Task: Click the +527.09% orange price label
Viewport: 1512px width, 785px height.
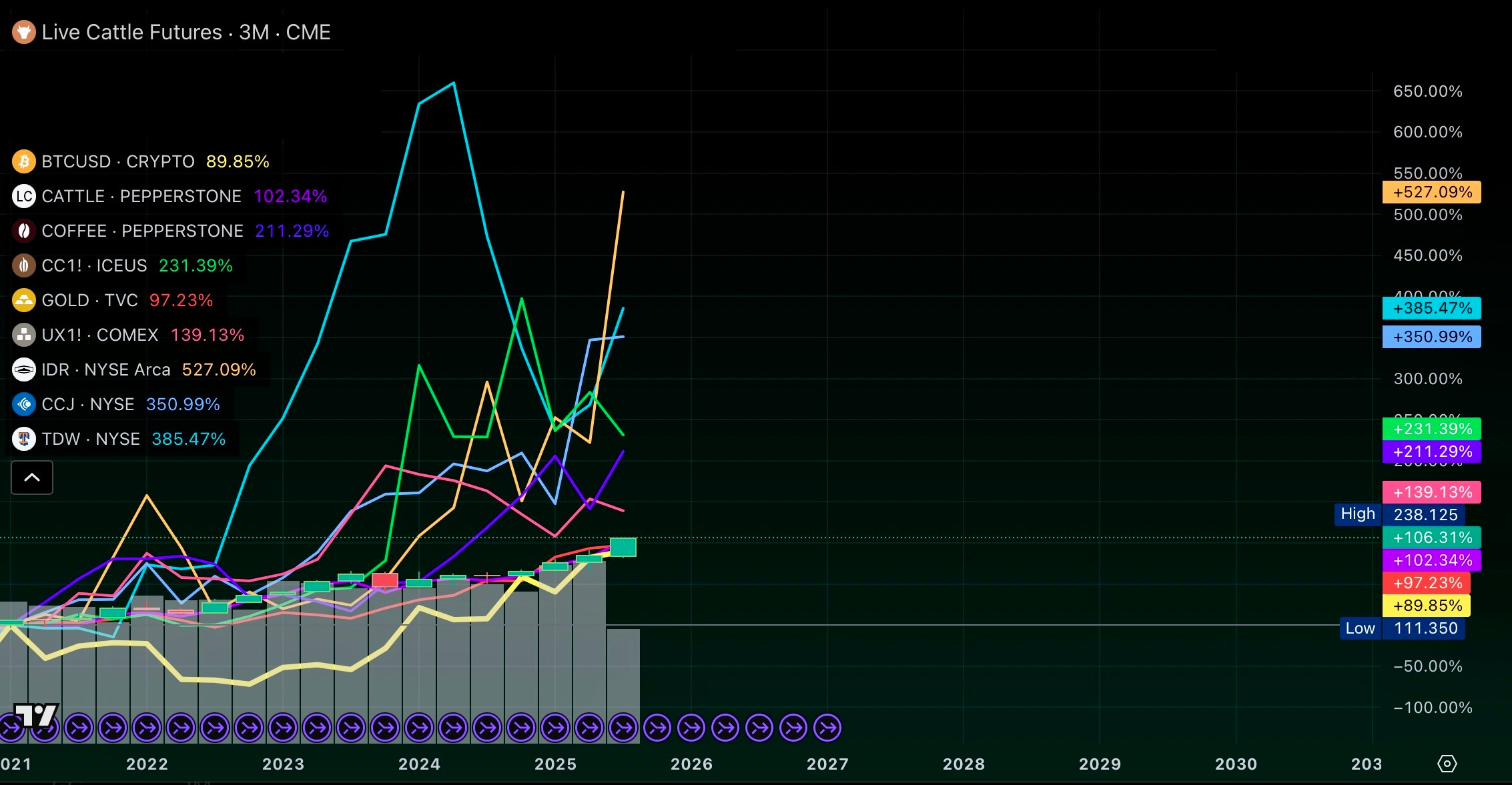Action: 1432,192
